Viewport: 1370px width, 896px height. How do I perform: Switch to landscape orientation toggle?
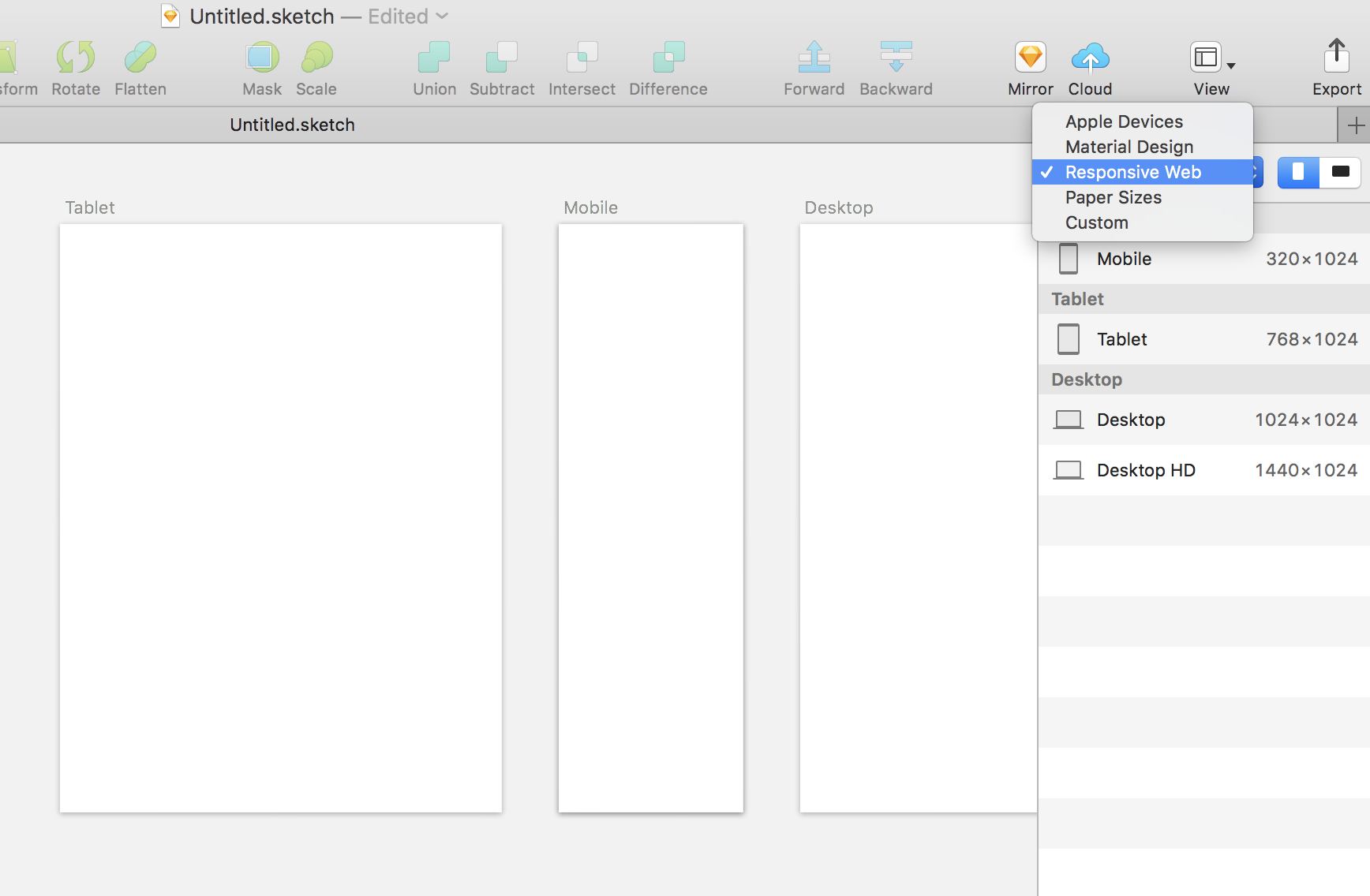tap(1340, 172)
